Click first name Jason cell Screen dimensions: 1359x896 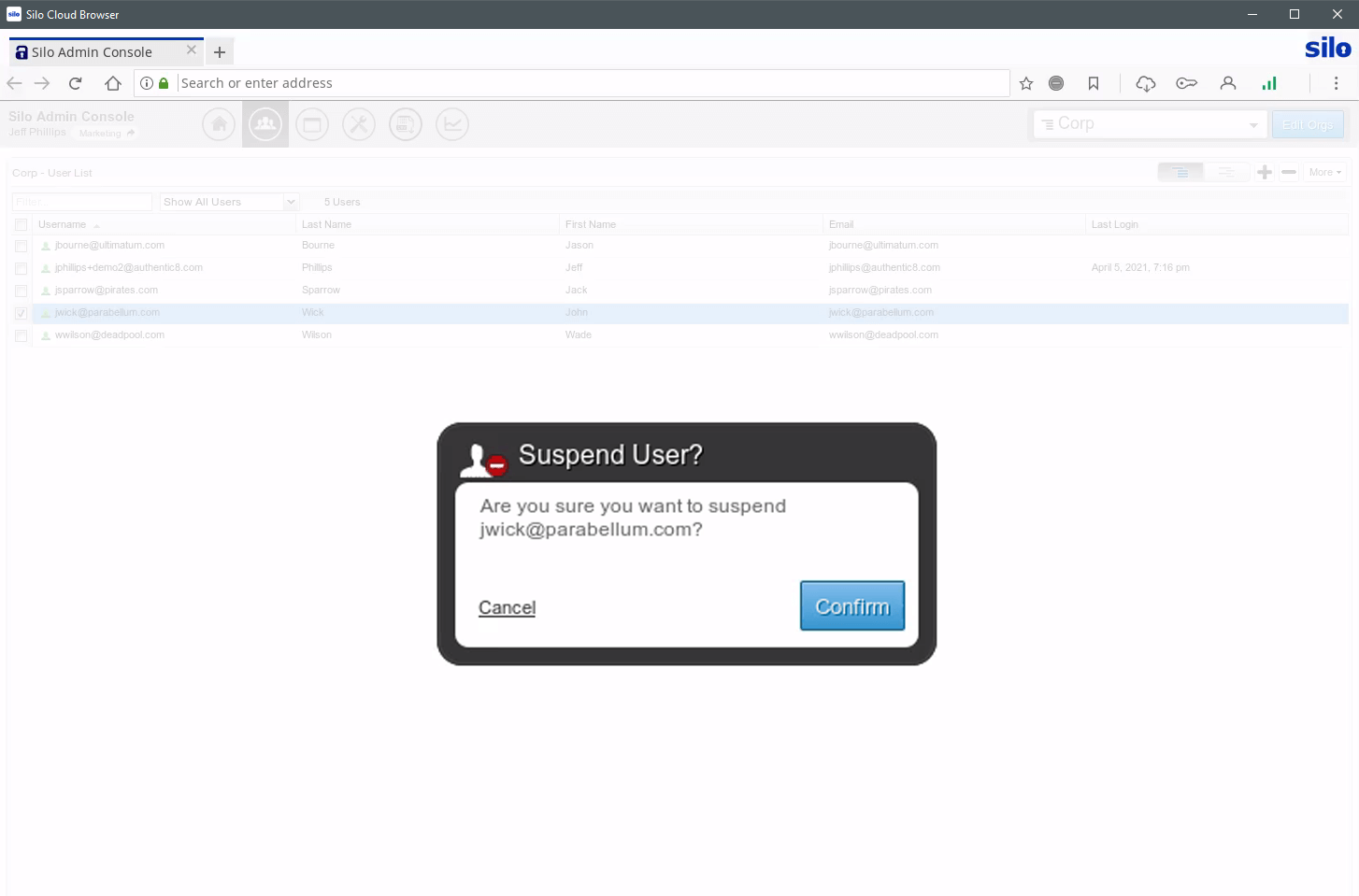[x=579, y=245]
